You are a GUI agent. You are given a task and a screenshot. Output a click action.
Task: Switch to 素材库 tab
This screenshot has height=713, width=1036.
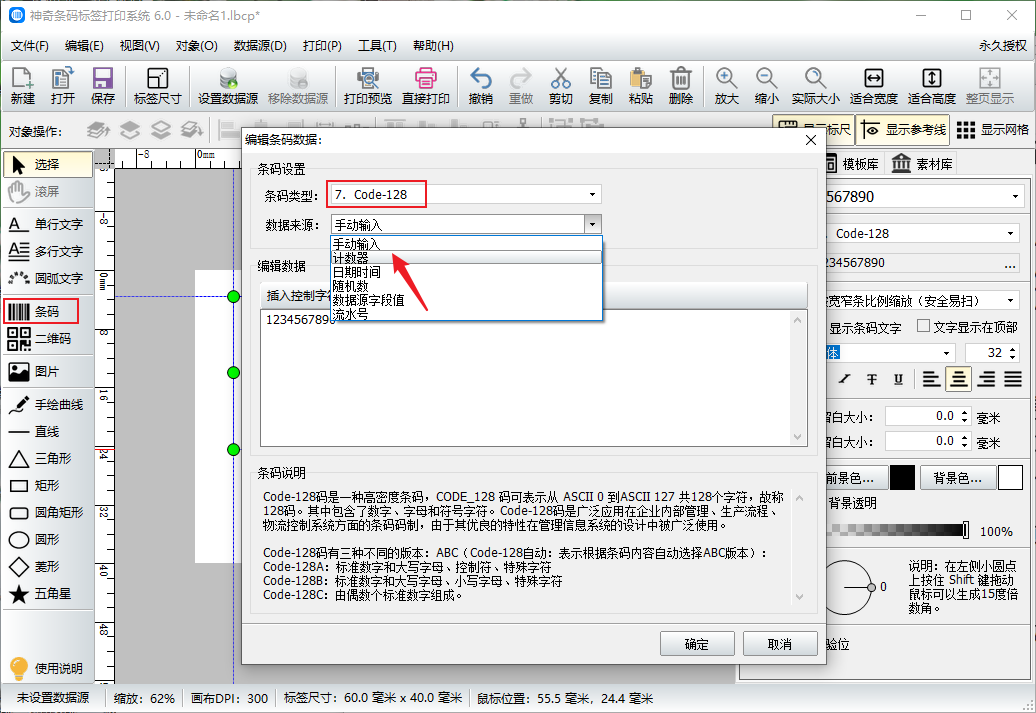click(x=922, y=164)
